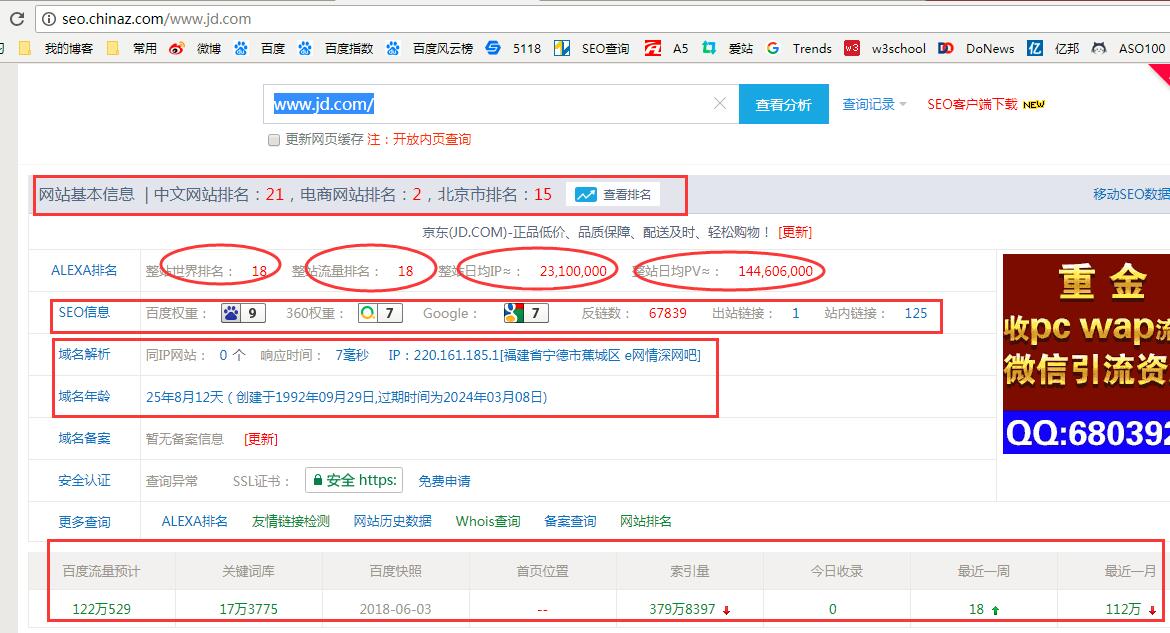
Task: Open the DoNews bookmark
Action: click(976, 49)
